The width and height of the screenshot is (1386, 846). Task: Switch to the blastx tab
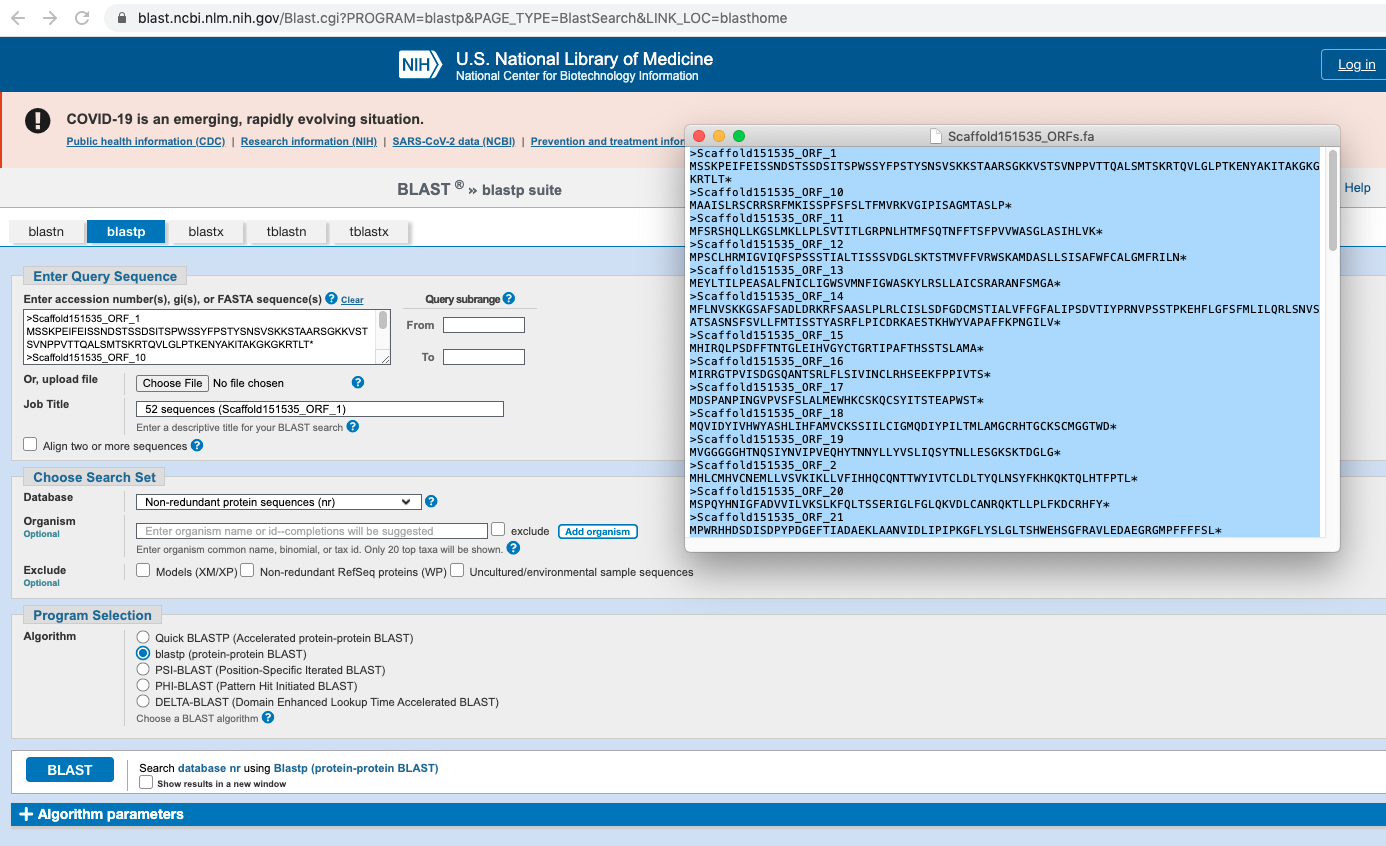tap(206, 231)
